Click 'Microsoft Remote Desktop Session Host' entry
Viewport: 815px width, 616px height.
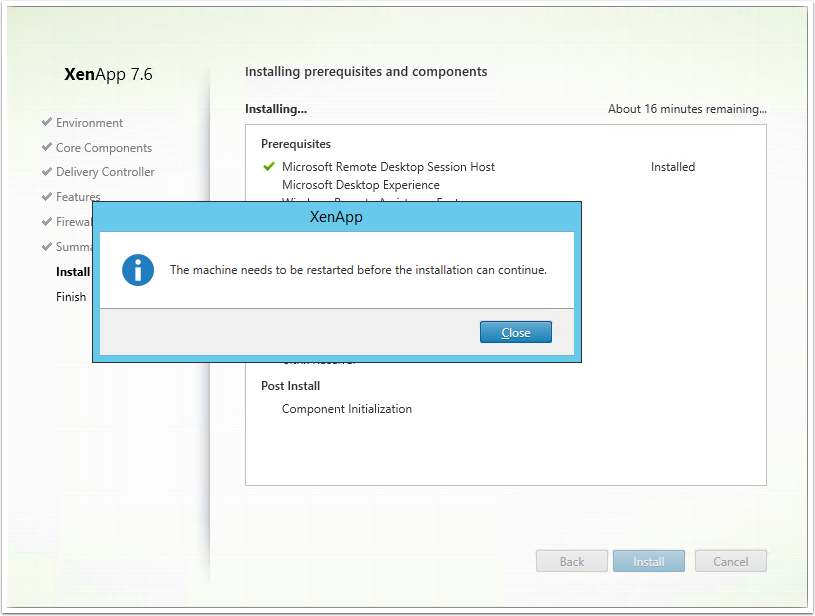click(388, 167)
